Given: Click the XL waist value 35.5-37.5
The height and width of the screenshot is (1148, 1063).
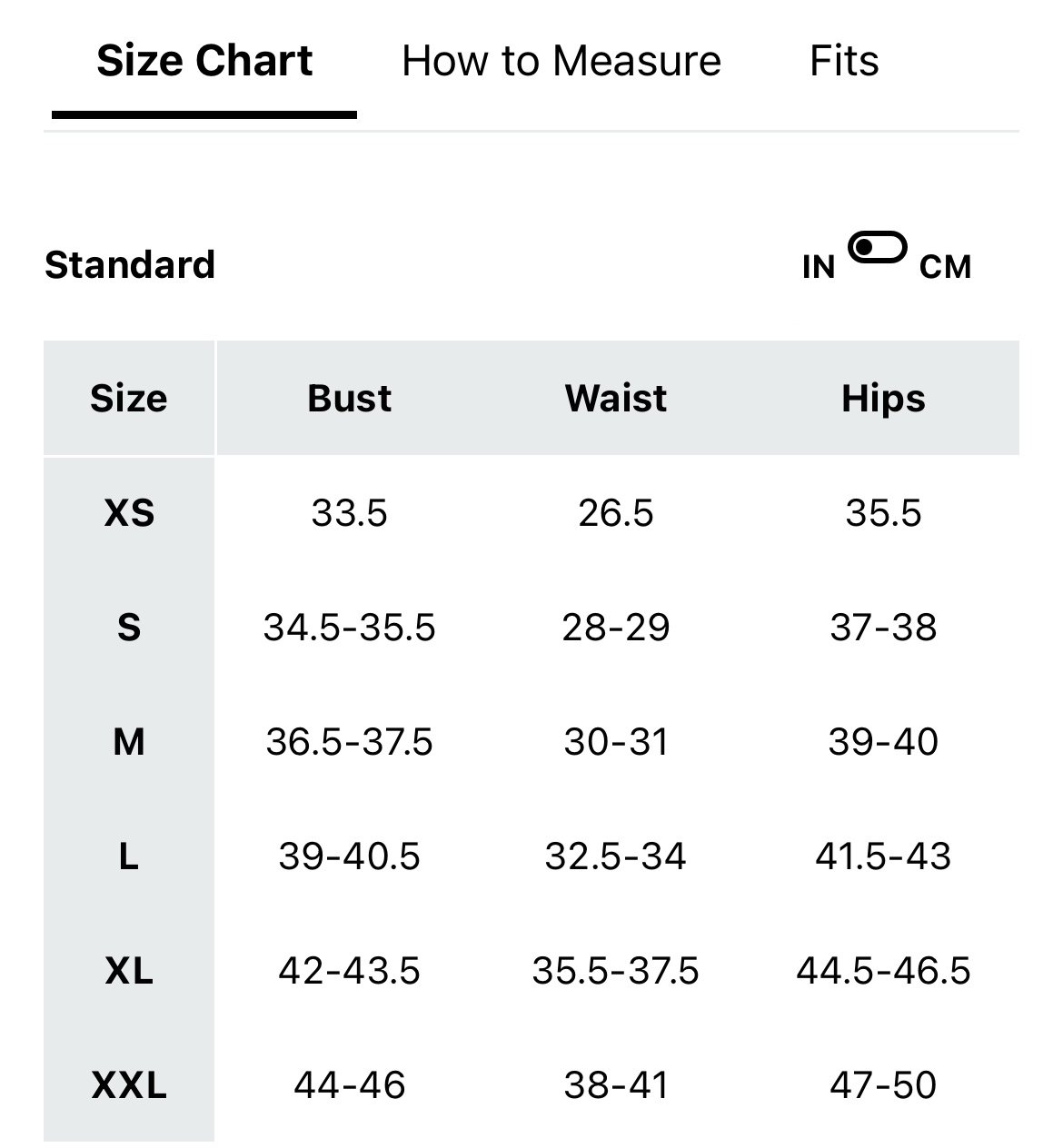Looking at the screenshot, I should click(616, 971).
